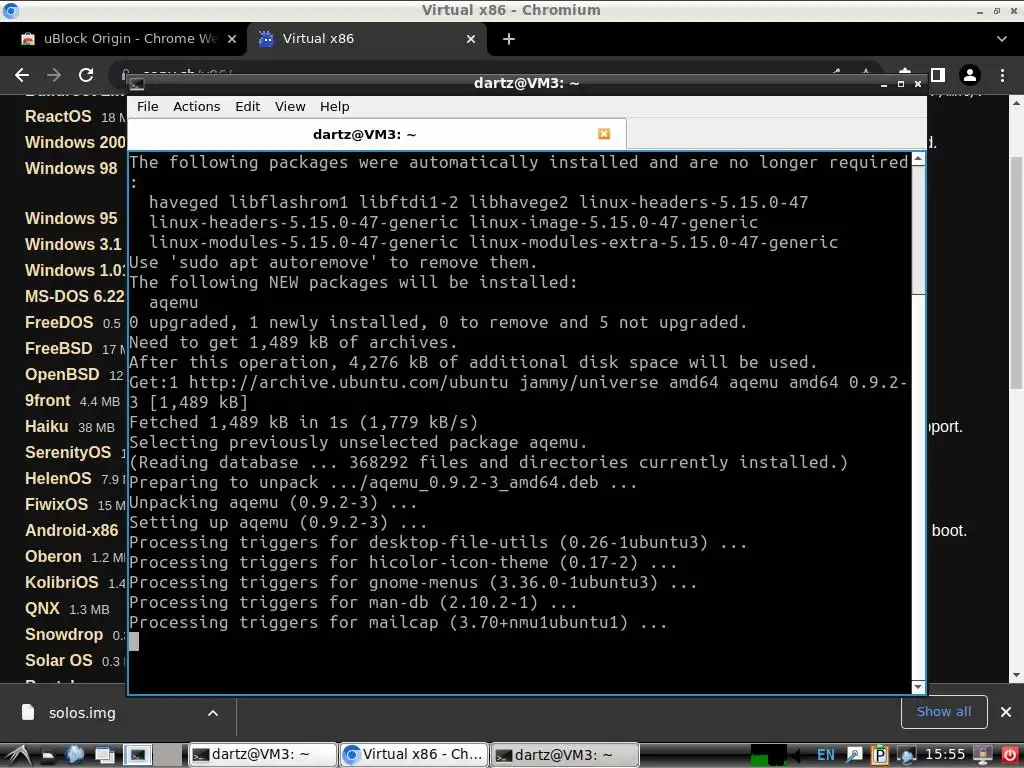Image resolution: width=1024 pixels, height=768 pixels.
Task: Open file manager from taskbar launcher
Action: 48,756
